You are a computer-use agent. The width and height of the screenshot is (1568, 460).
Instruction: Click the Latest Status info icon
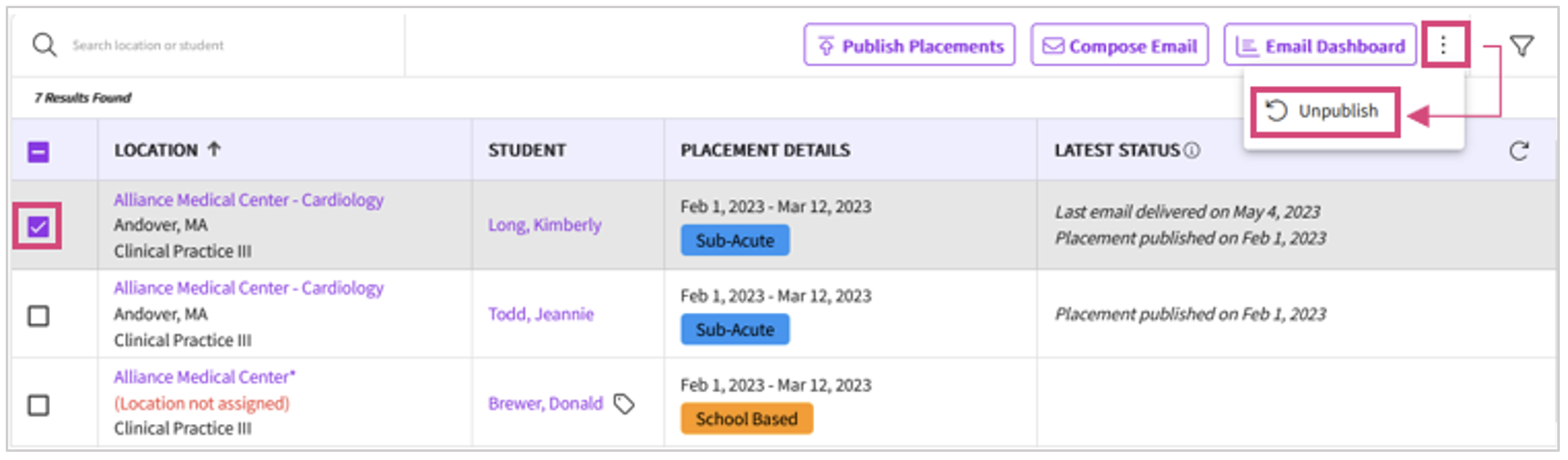pyautogui.click(x=1192, y=151)
